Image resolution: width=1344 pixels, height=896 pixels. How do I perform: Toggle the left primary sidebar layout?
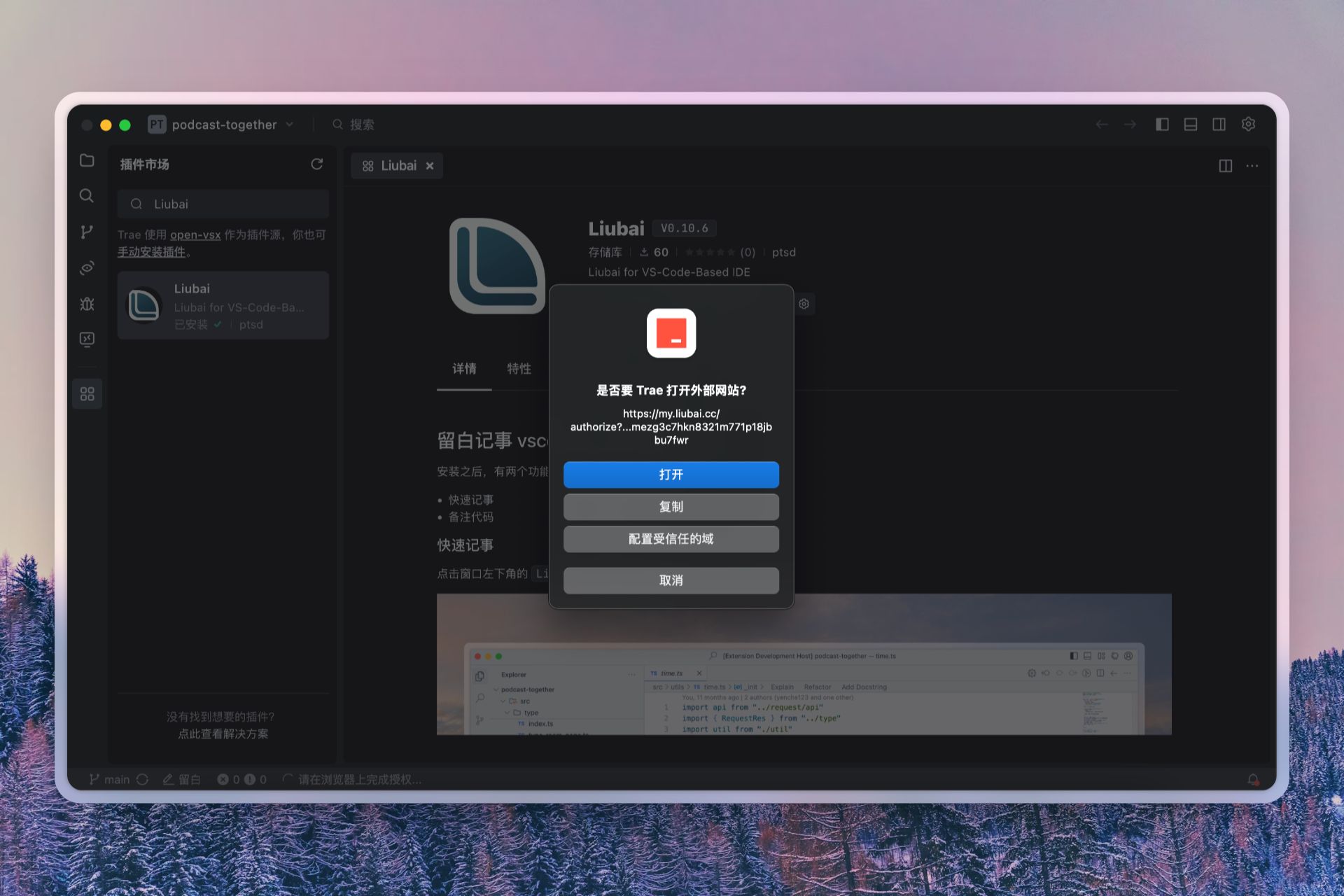(1162, 124)
